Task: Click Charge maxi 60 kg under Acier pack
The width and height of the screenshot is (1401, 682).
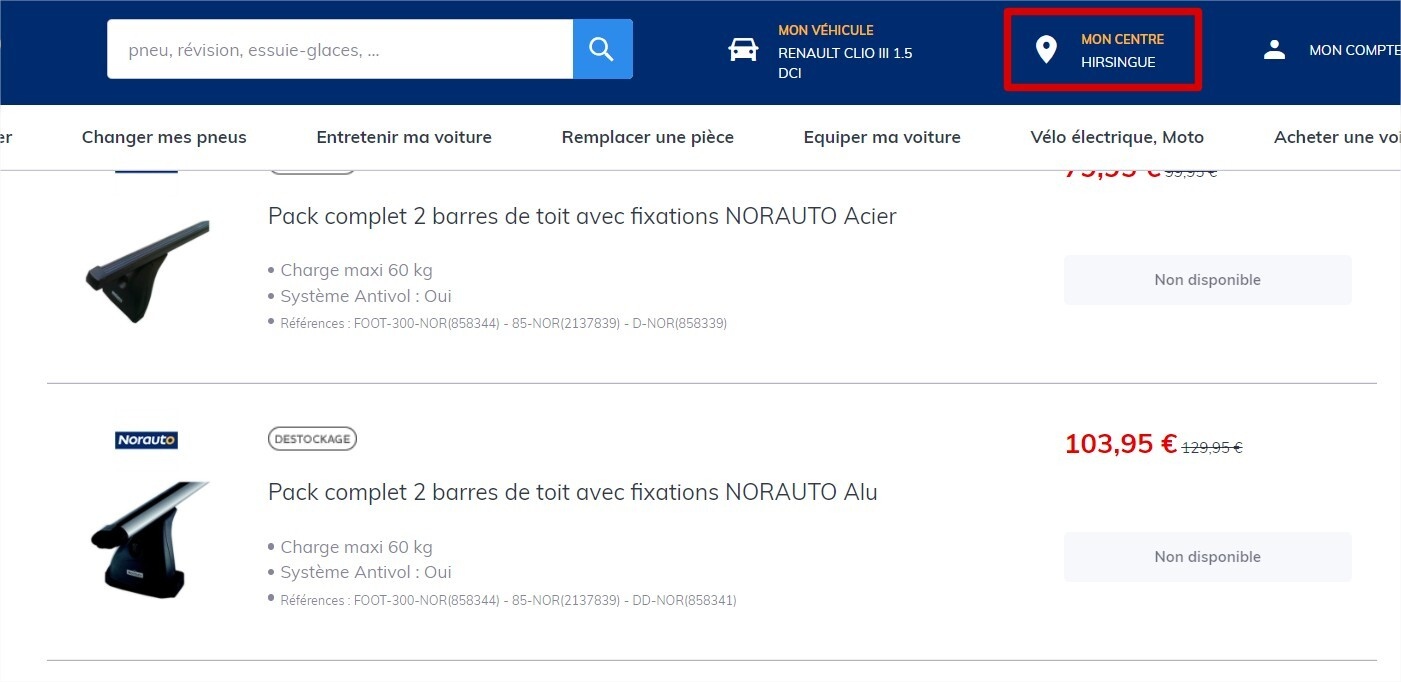Action: click(356, 270)
